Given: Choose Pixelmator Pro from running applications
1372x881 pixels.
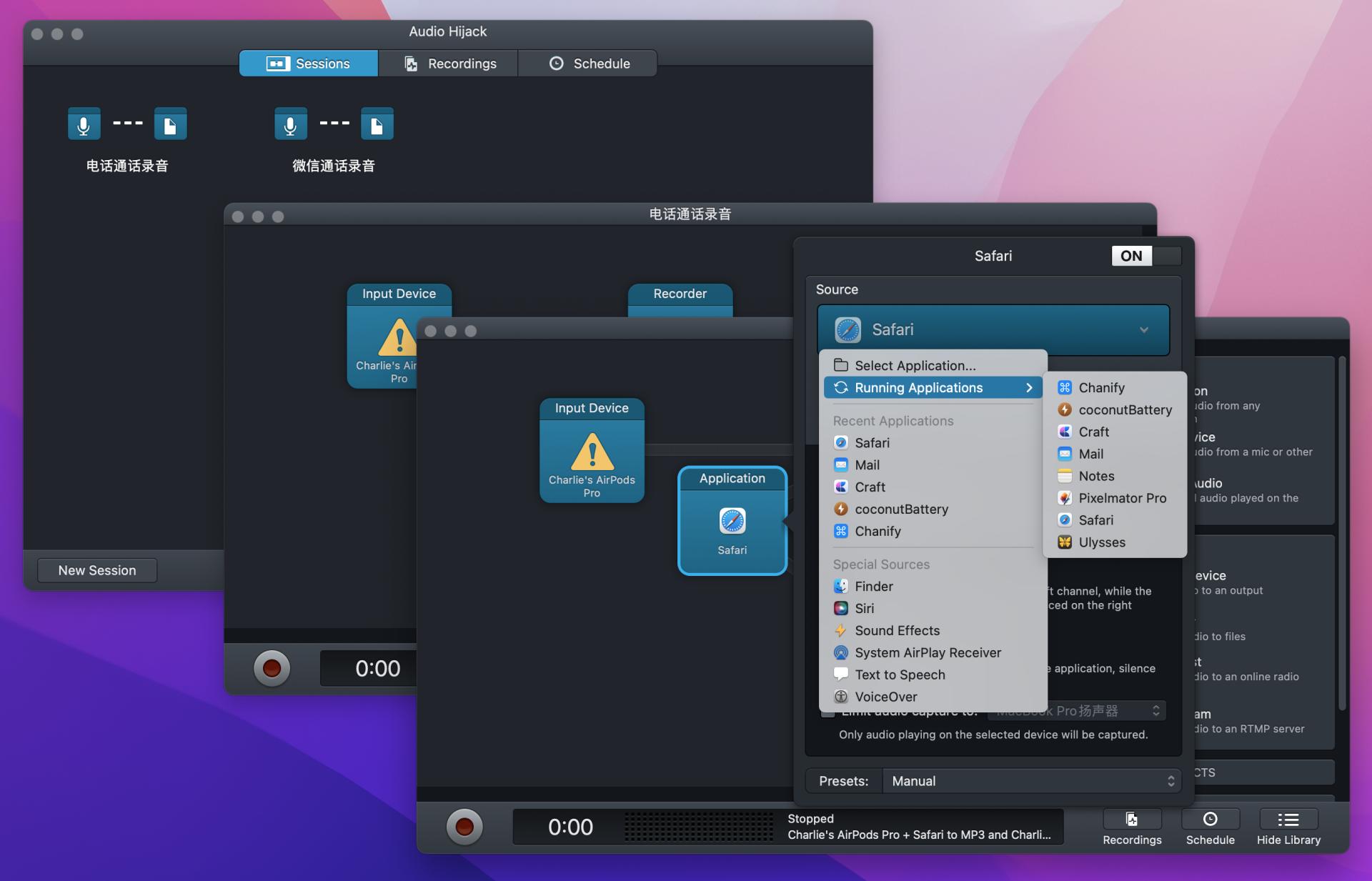Looking at the screenshot, I should tap(1121, 498).
